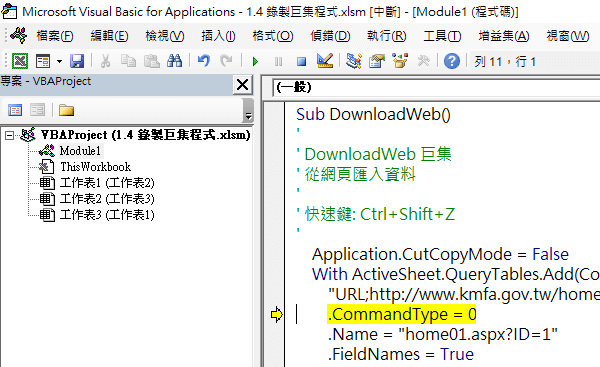
Task: Open the 視窗(W) menu
Action: (x=568, y=36)
